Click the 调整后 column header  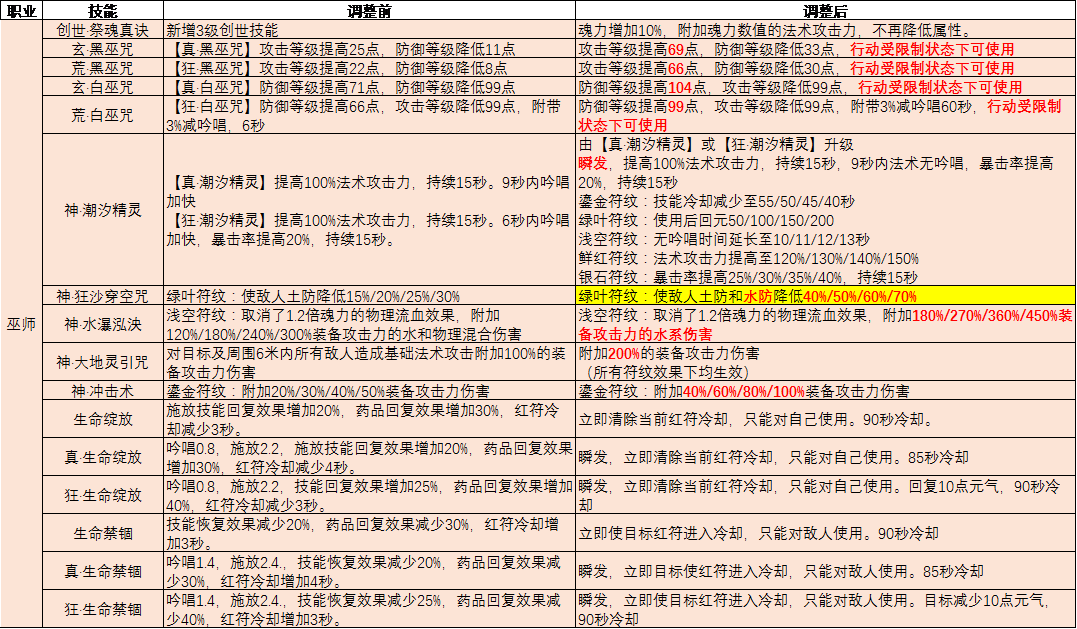[826, 10]
